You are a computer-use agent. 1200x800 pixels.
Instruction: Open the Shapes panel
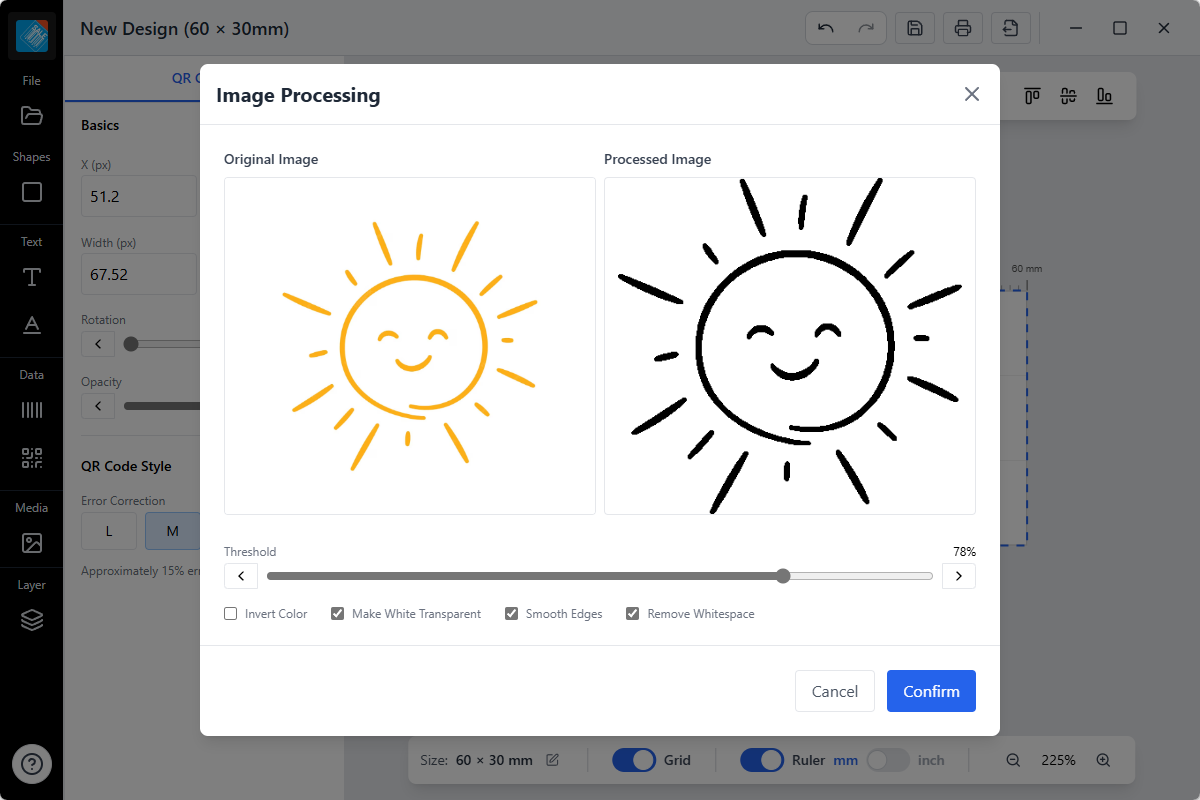[31, 192]
